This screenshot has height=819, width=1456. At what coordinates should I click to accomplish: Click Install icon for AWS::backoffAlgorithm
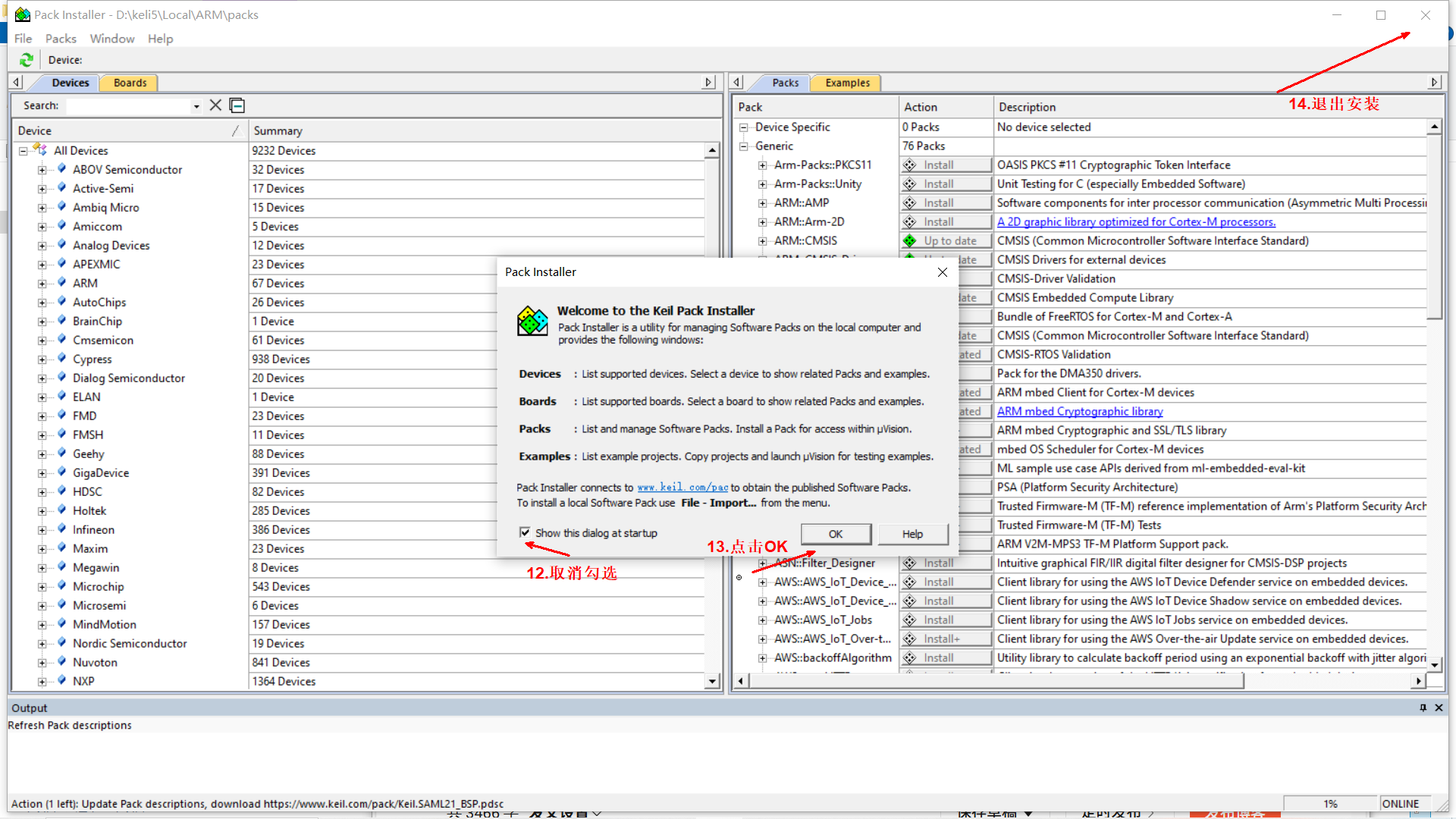(x=909, y=658)
